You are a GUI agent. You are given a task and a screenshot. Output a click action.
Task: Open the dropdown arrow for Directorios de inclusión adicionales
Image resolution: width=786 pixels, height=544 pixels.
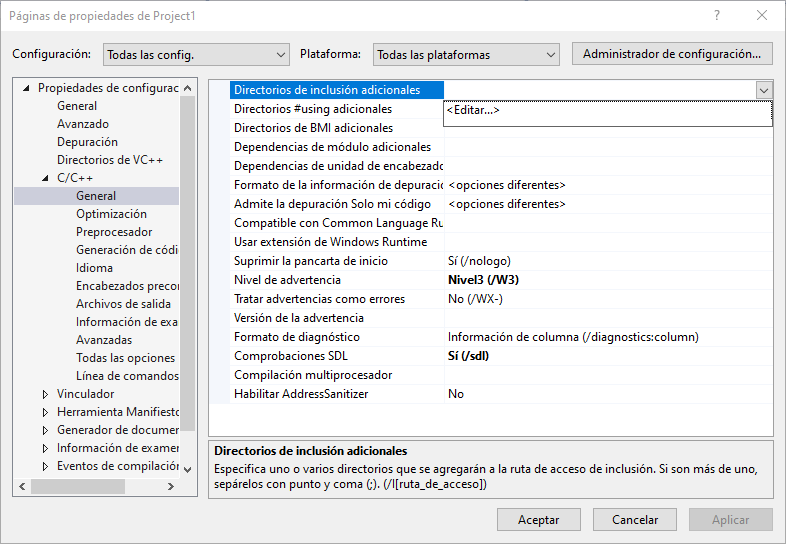(x=763, y=90)
